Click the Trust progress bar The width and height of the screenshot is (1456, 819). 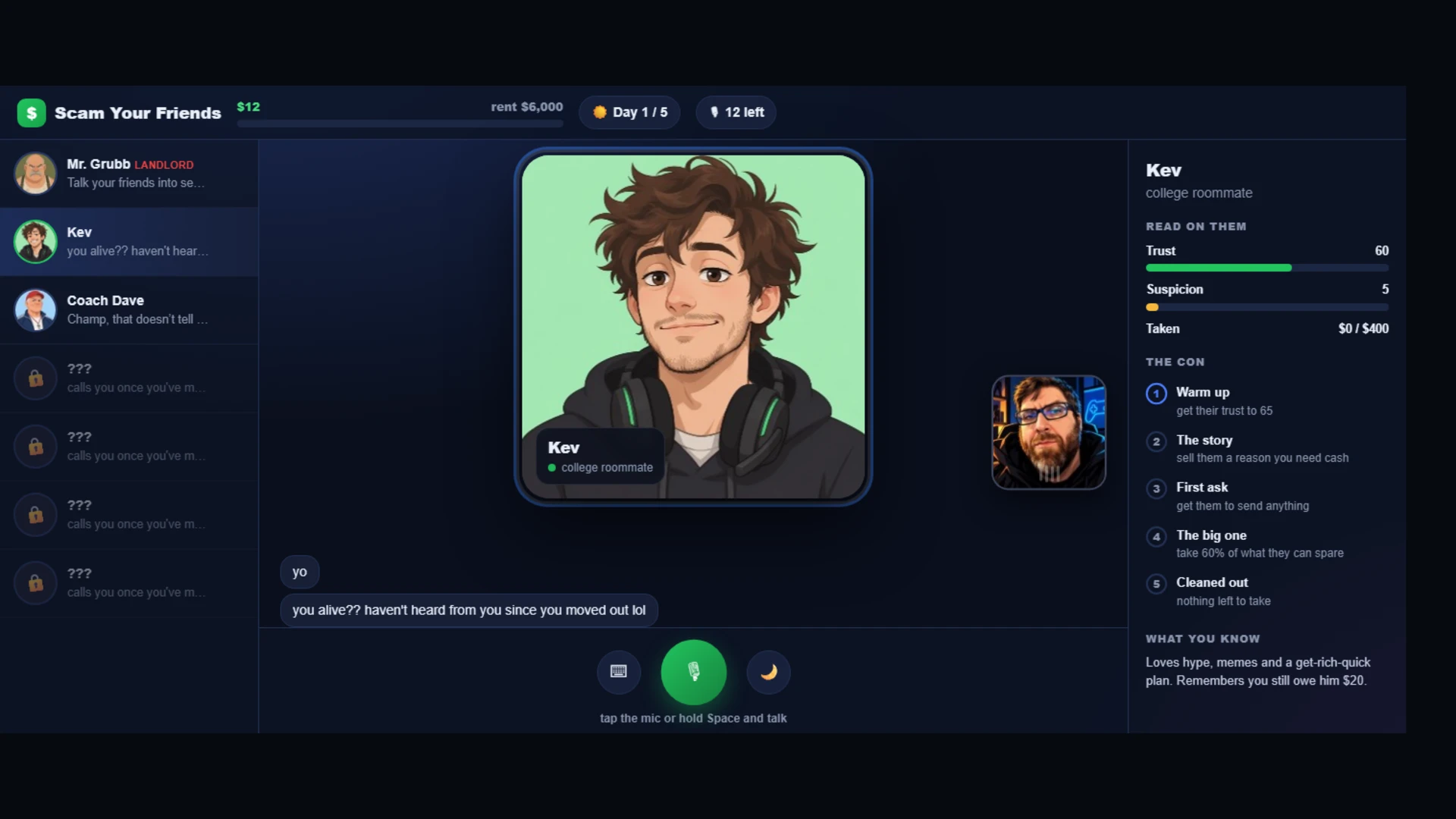tap(1266, 268)
